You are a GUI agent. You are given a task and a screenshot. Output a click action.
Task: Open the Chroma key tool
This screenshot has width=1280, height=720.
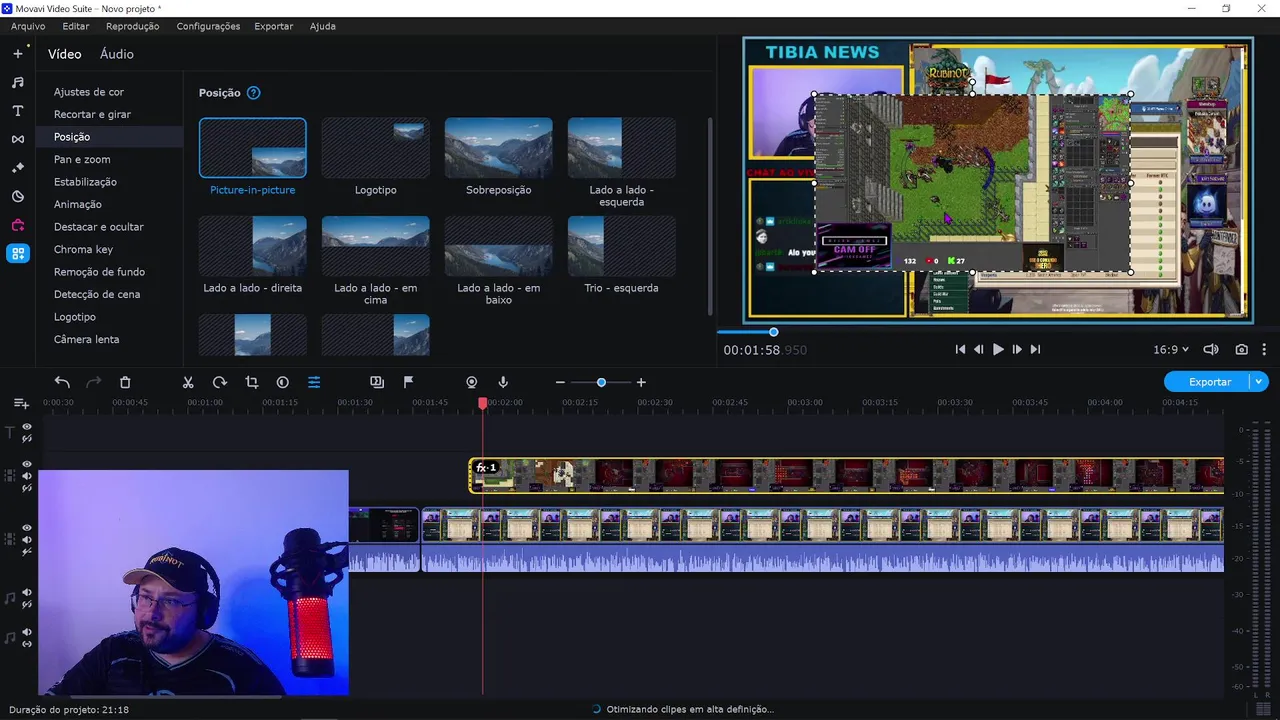coord(83,249)
